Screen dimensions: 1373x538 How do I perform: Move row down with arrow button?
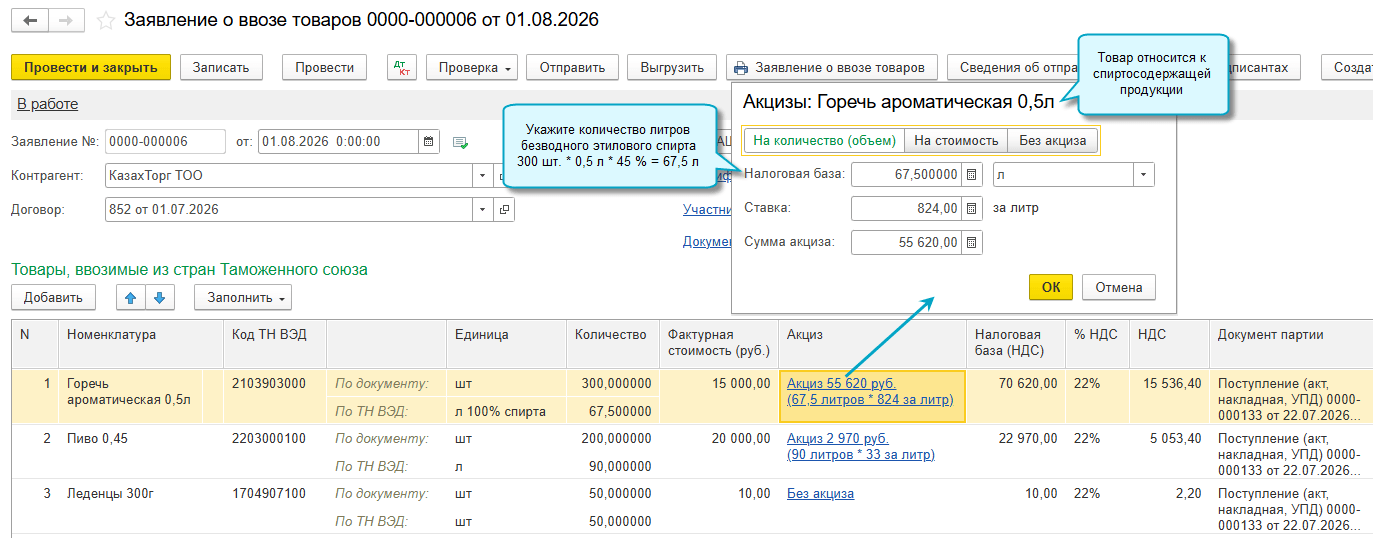160,297
